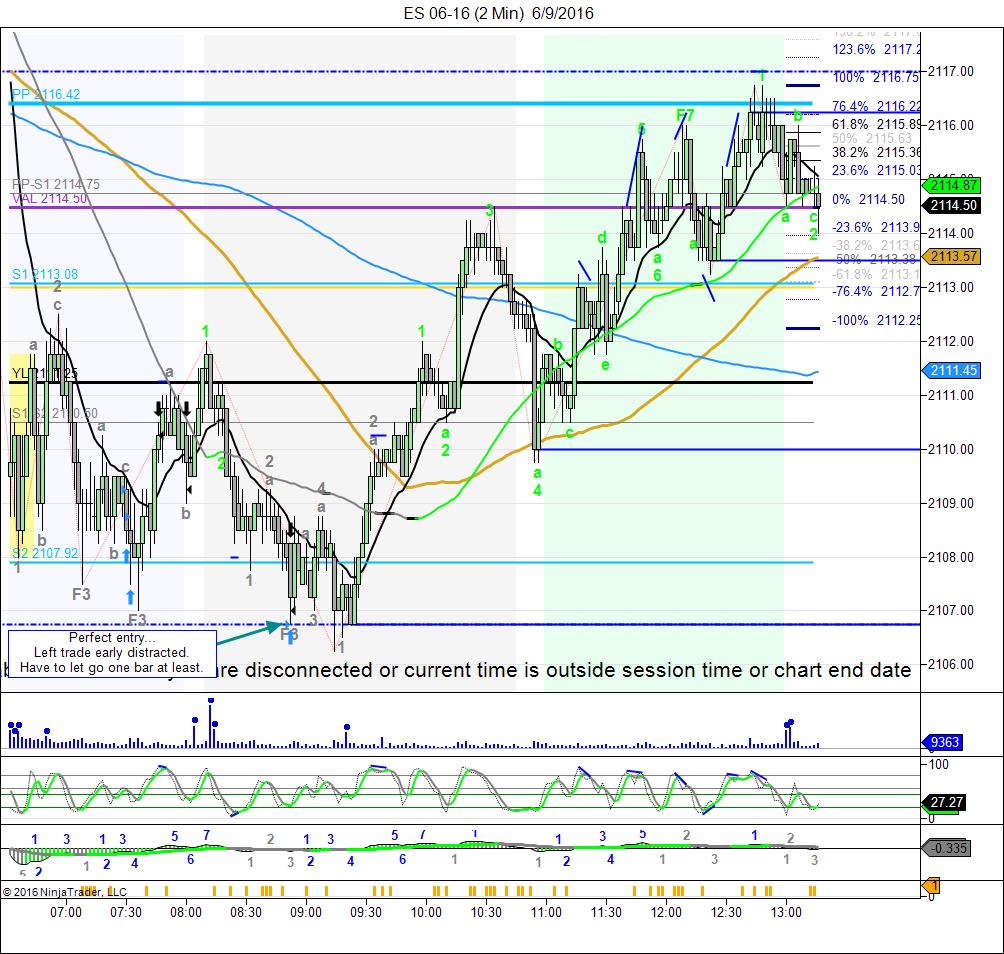This screenshot has height=954, width=1004.
Task: Click the 27.27 stochastic value marker
Action: coord(944,802)
